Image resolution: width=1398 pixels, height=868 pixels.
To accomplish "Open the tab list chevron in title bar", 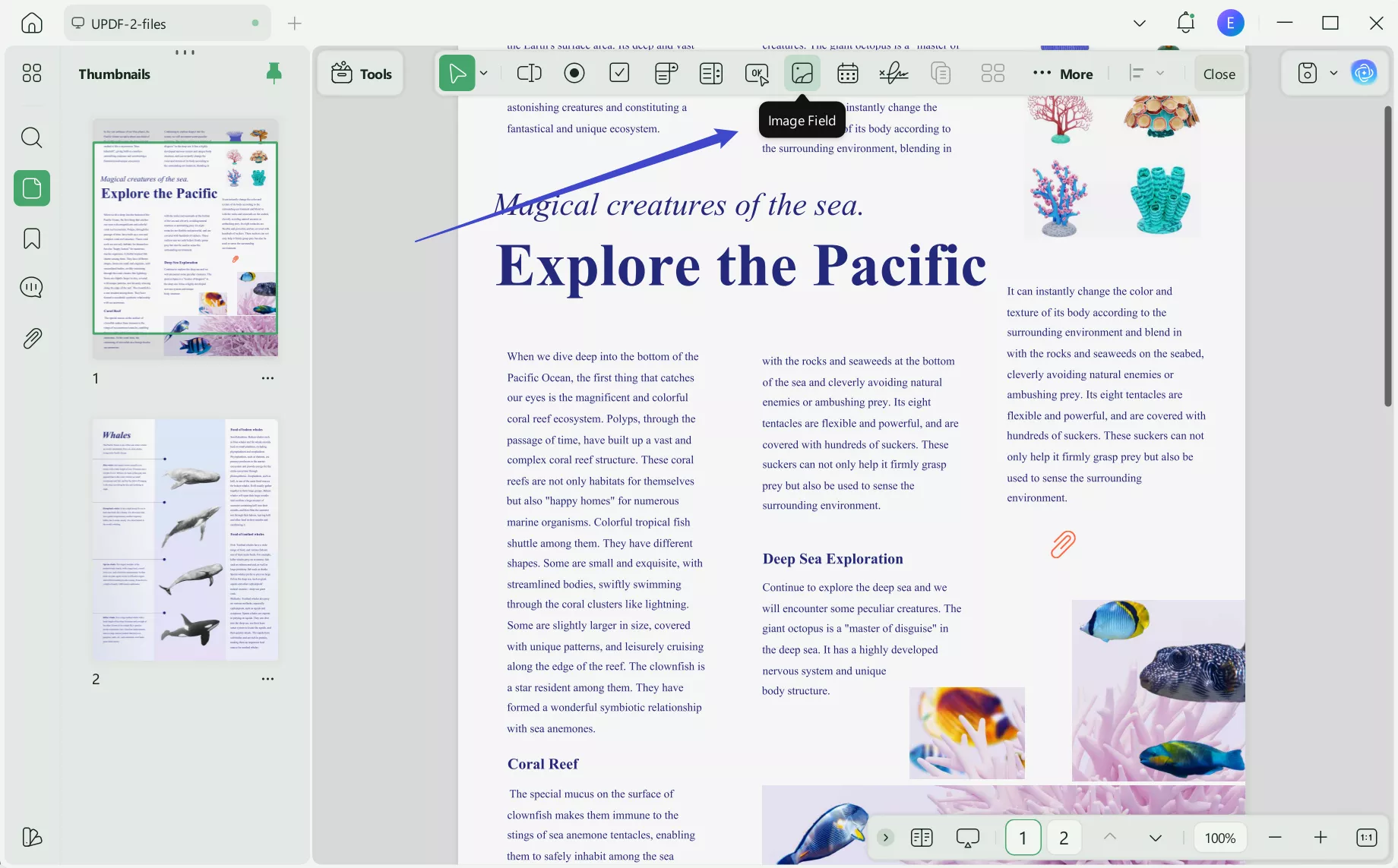I will [x=1139, y=24].
